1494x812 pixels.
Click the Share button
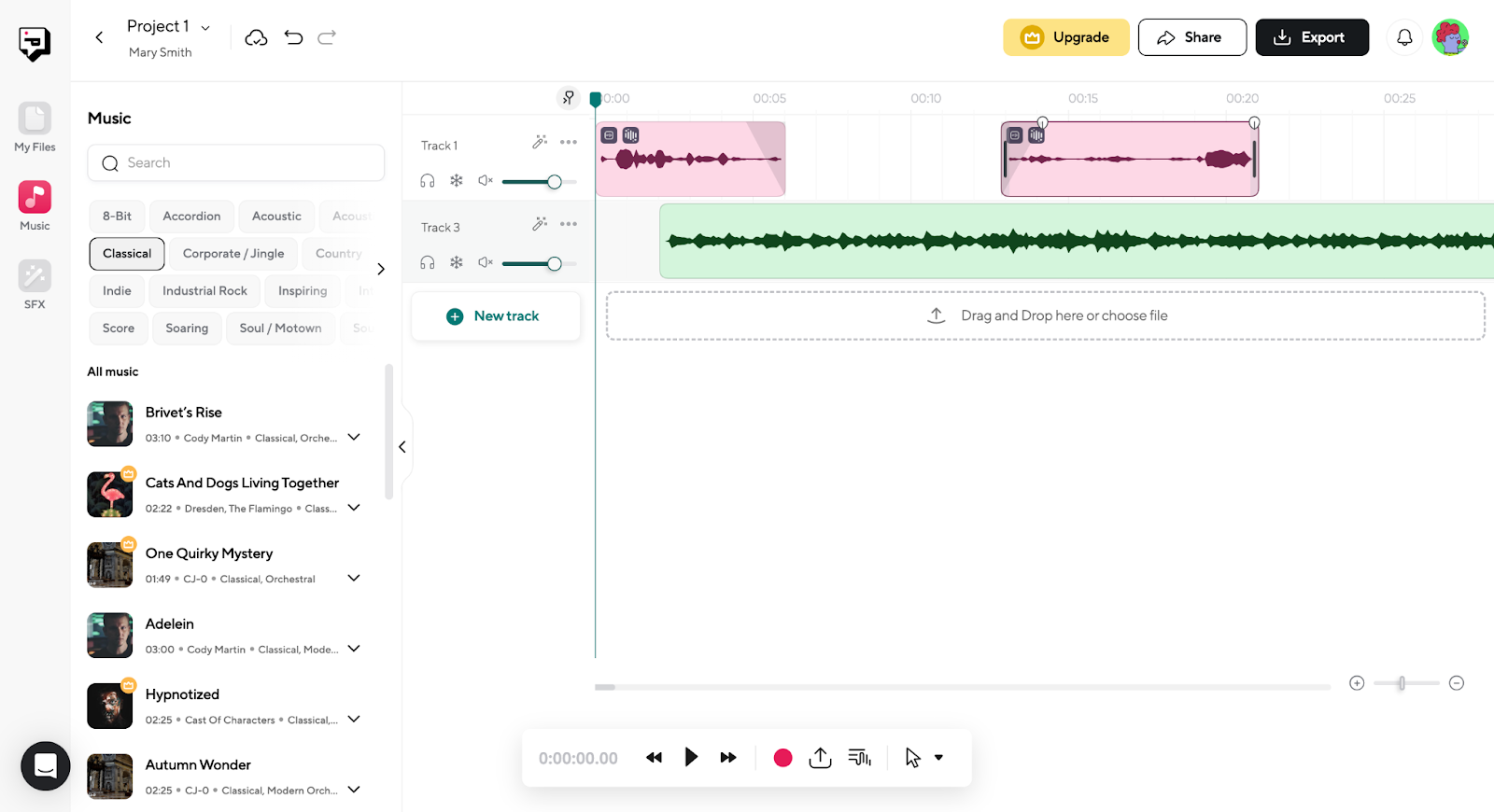[x=1192, y=37]
